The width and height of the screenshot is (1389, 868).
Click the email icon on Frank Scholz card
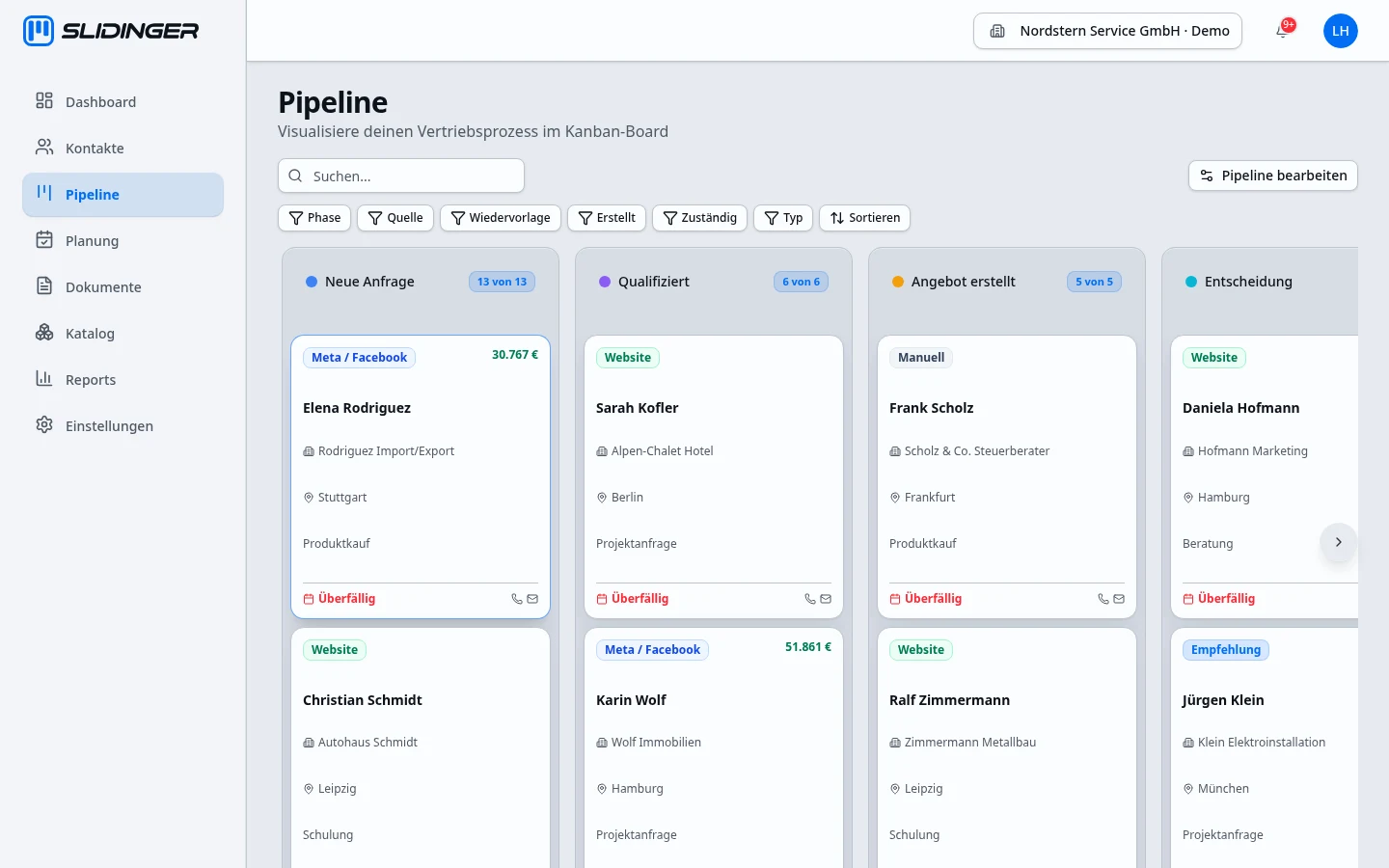coord(1119,599)
